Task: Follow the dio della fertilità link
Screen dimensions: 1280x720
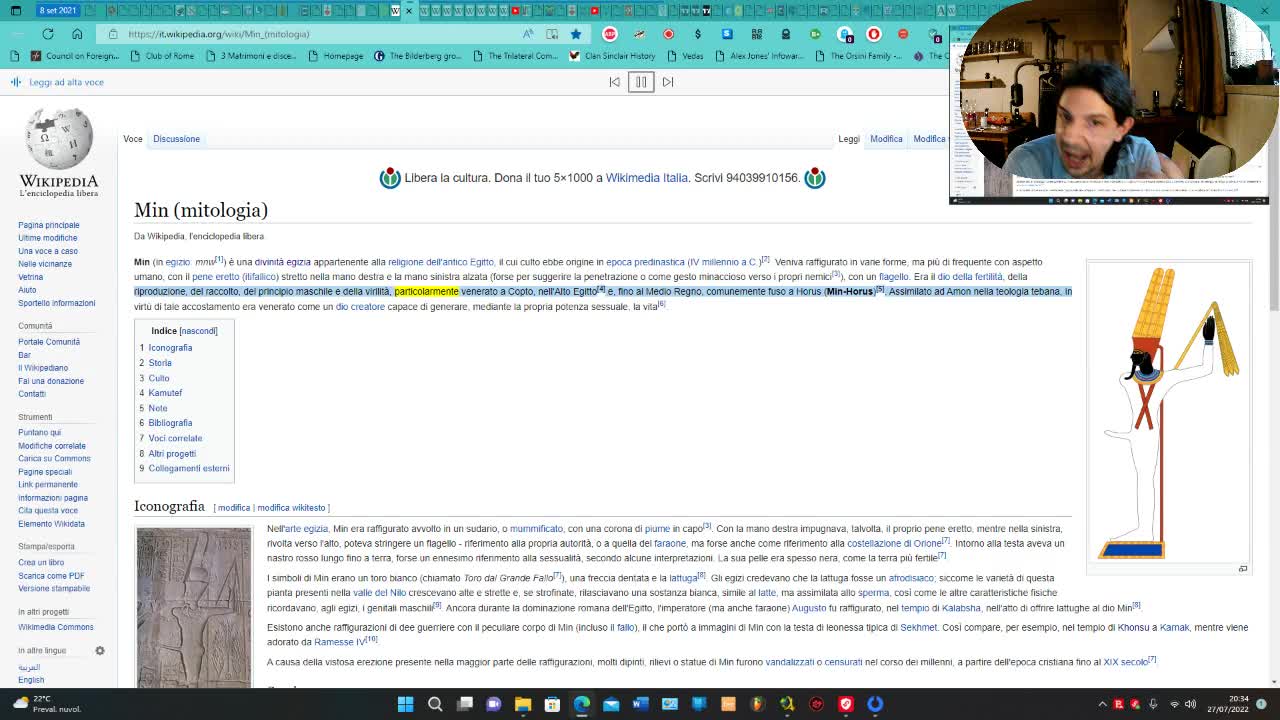Action: tap(970, 277)
